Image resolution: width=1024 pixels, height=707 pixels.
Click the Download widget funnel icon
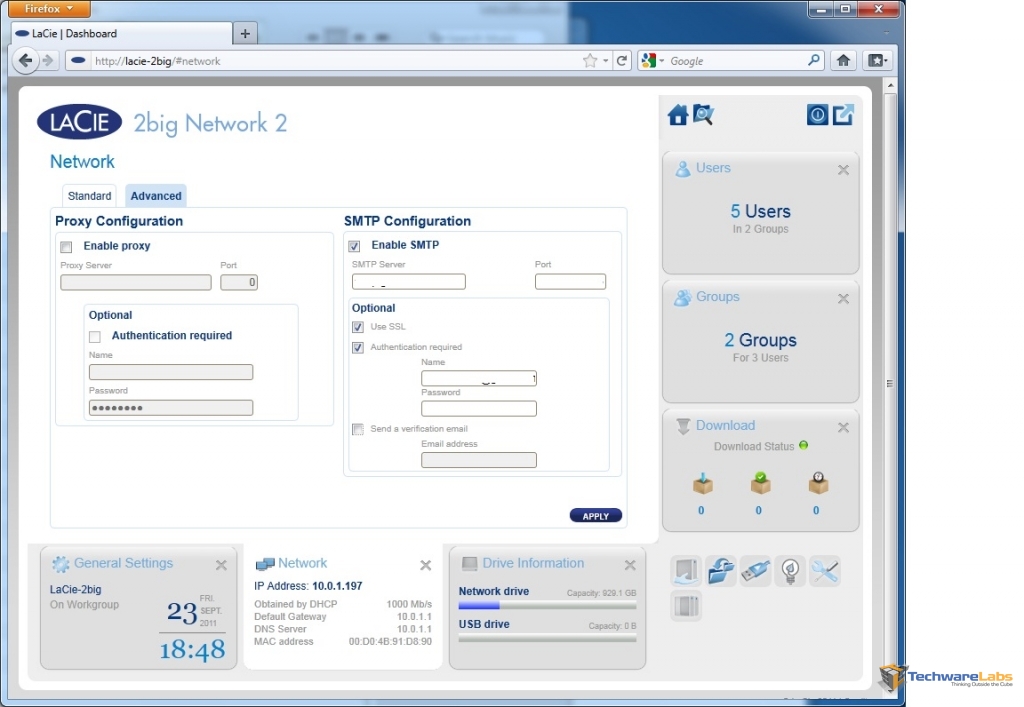(683, 426)
